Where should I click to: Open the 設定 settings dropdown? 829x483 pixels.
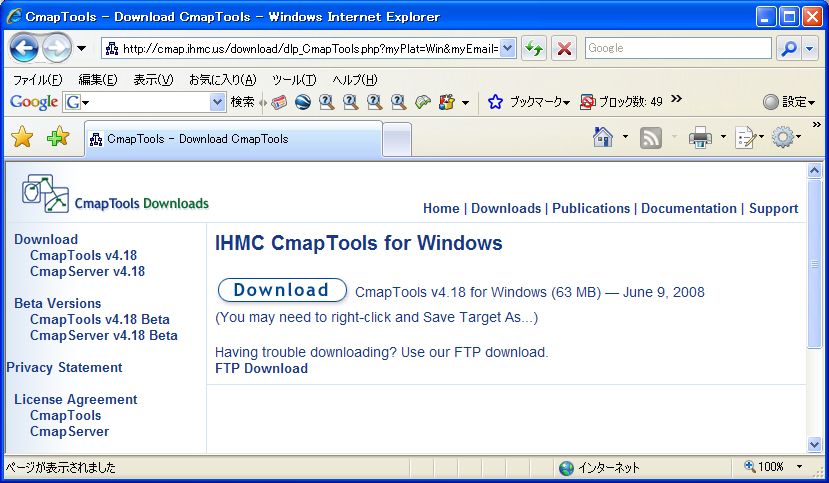click(789, 101)
